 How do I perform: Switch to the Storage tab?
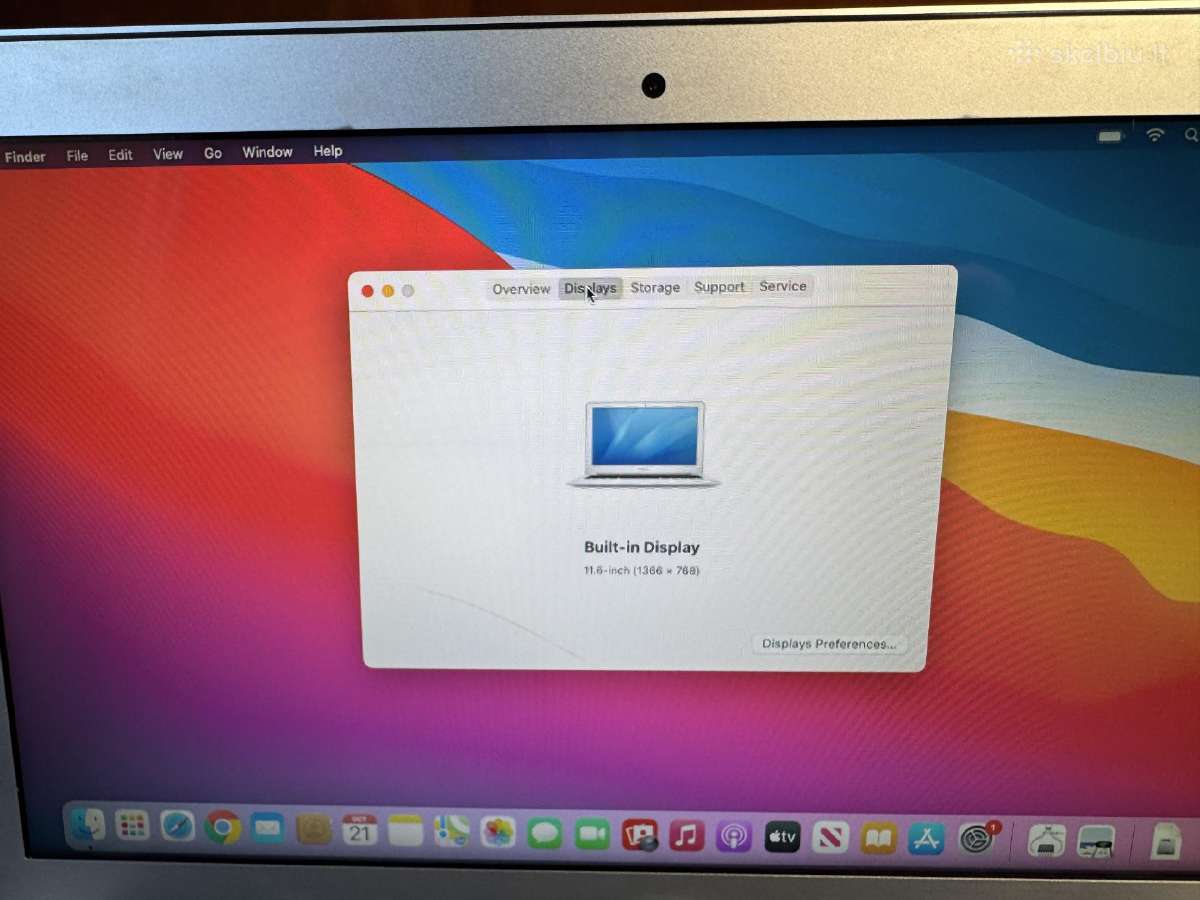point(655,287)
